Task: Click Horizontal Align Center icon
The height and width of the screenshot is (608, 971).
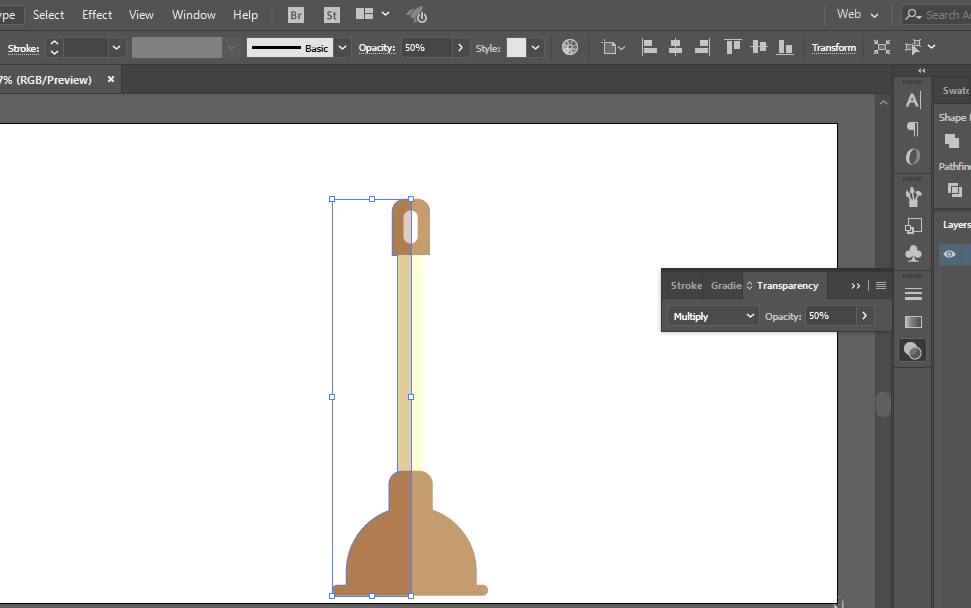Action: point(675,47)
